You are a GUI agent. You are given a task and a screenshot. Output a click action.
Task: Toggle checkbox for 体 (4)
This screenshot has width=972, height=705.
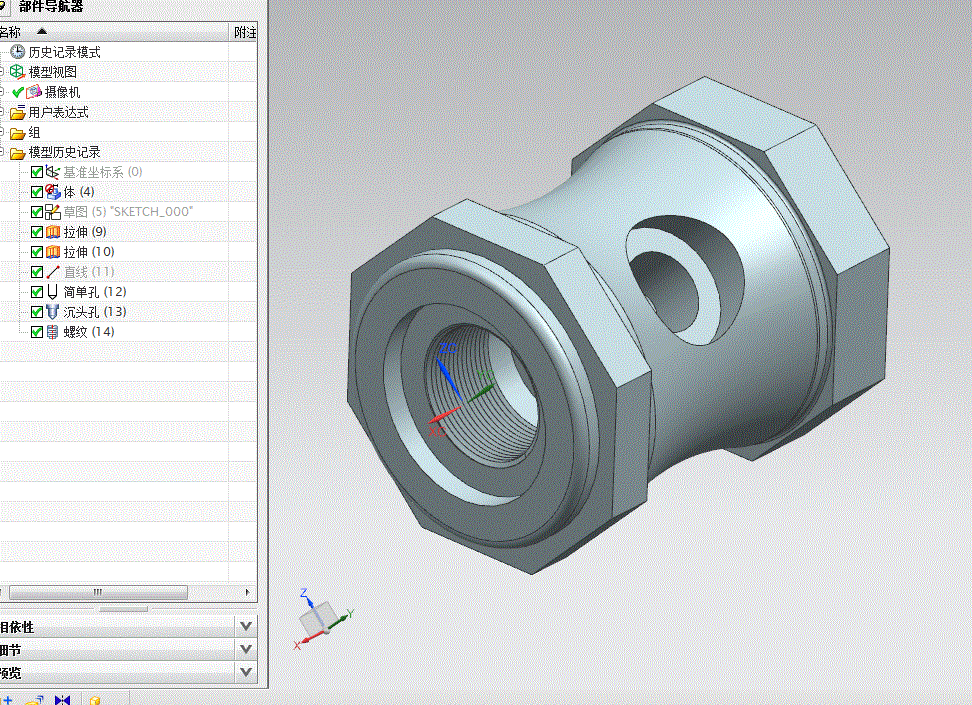[37, 192]
